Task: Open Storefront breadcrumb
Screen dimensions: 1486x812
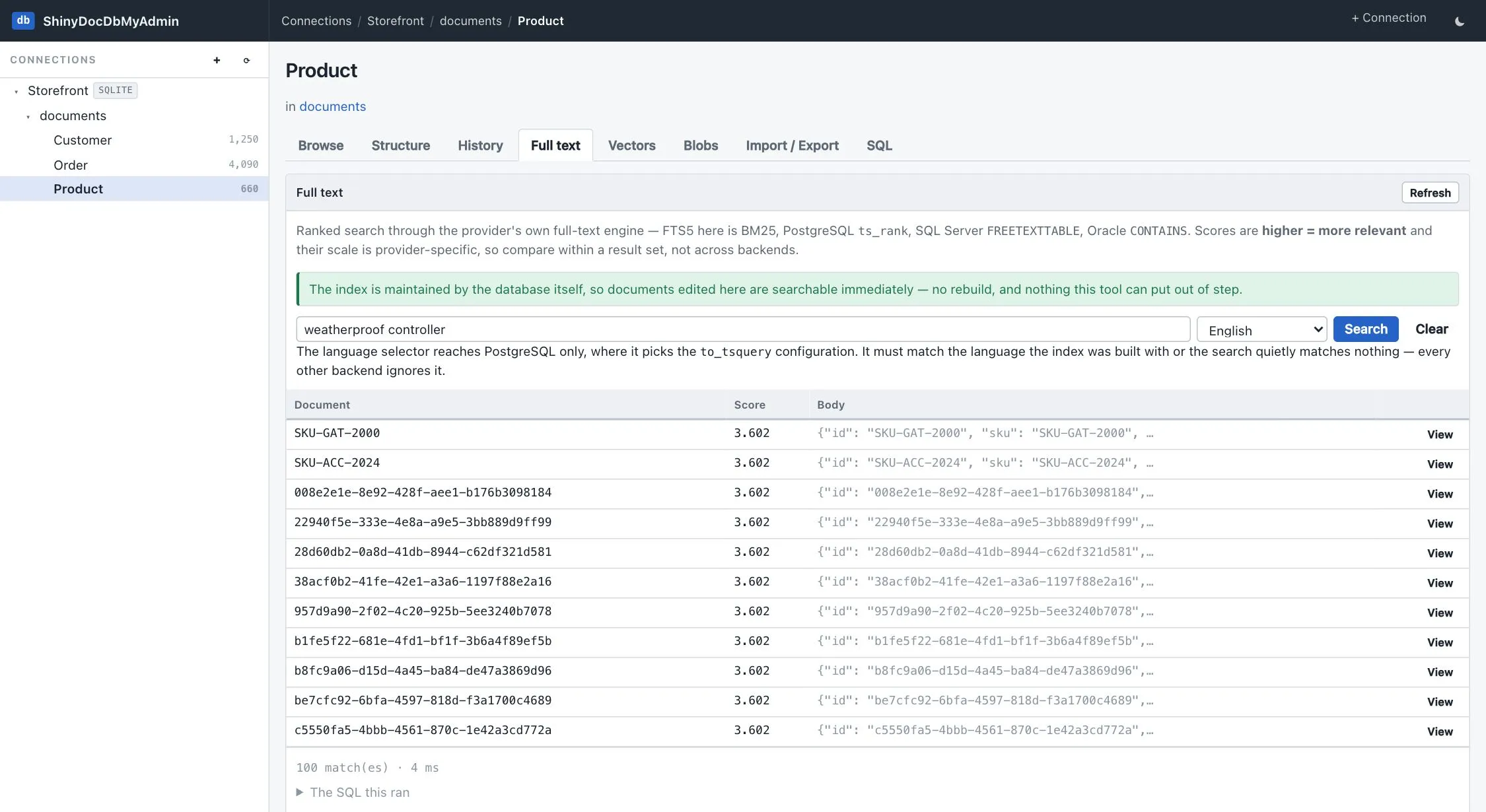Action: tap(396, 21)
